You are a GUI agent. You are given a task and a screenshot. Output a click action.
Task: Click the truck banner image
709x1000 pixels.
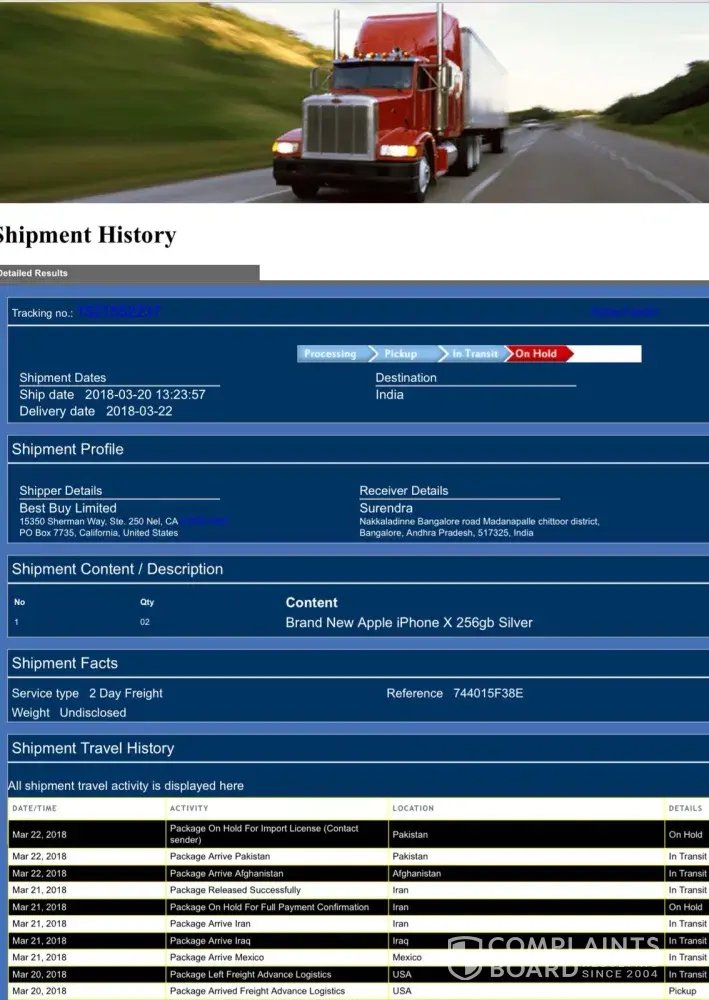(x=354, y=102)
